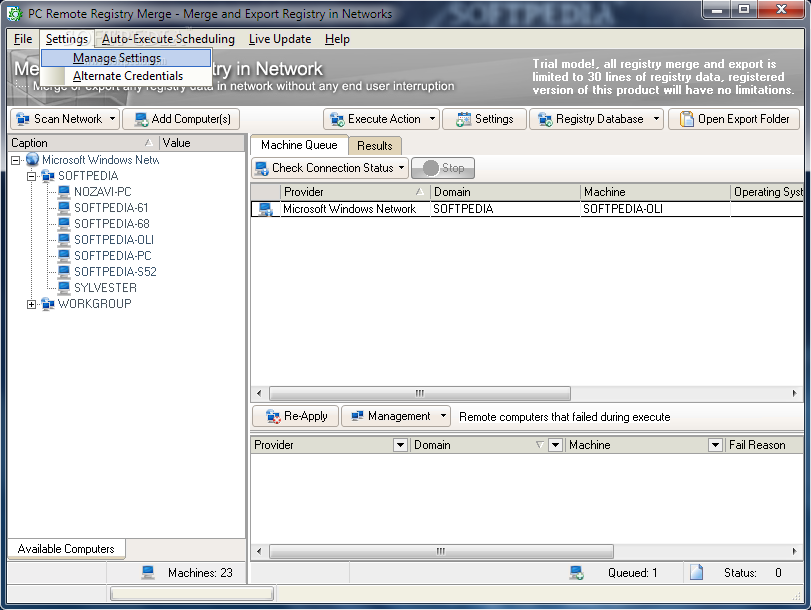Open the Help menu
The height and width of the screenshot is (610, 811).
(x=337, y=39)
